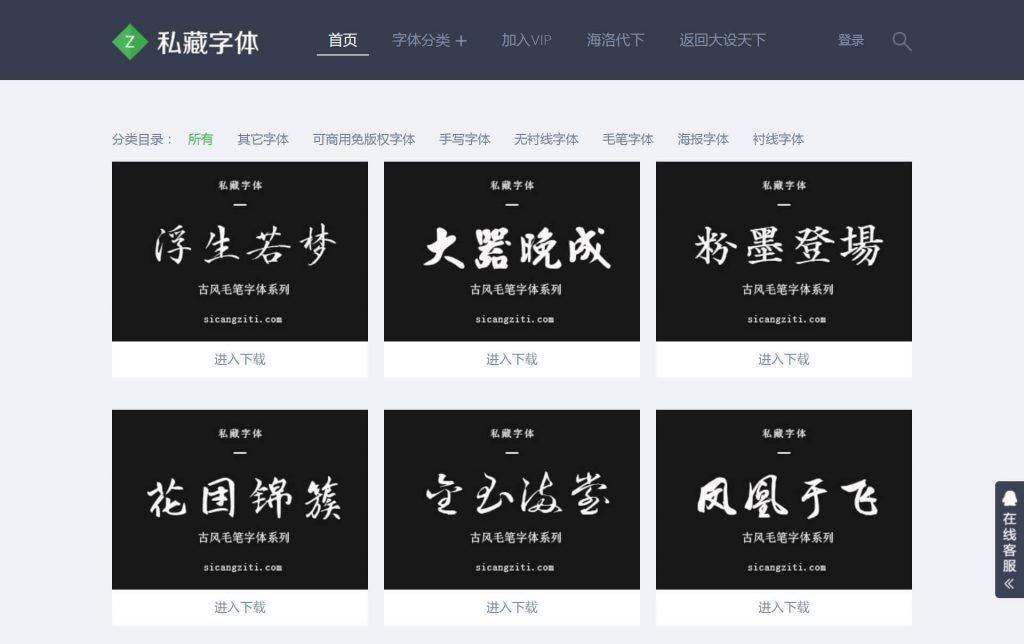The image size is (1024, 644).
Task: Filter fonts by 海报字体
Action: (702, 139)
